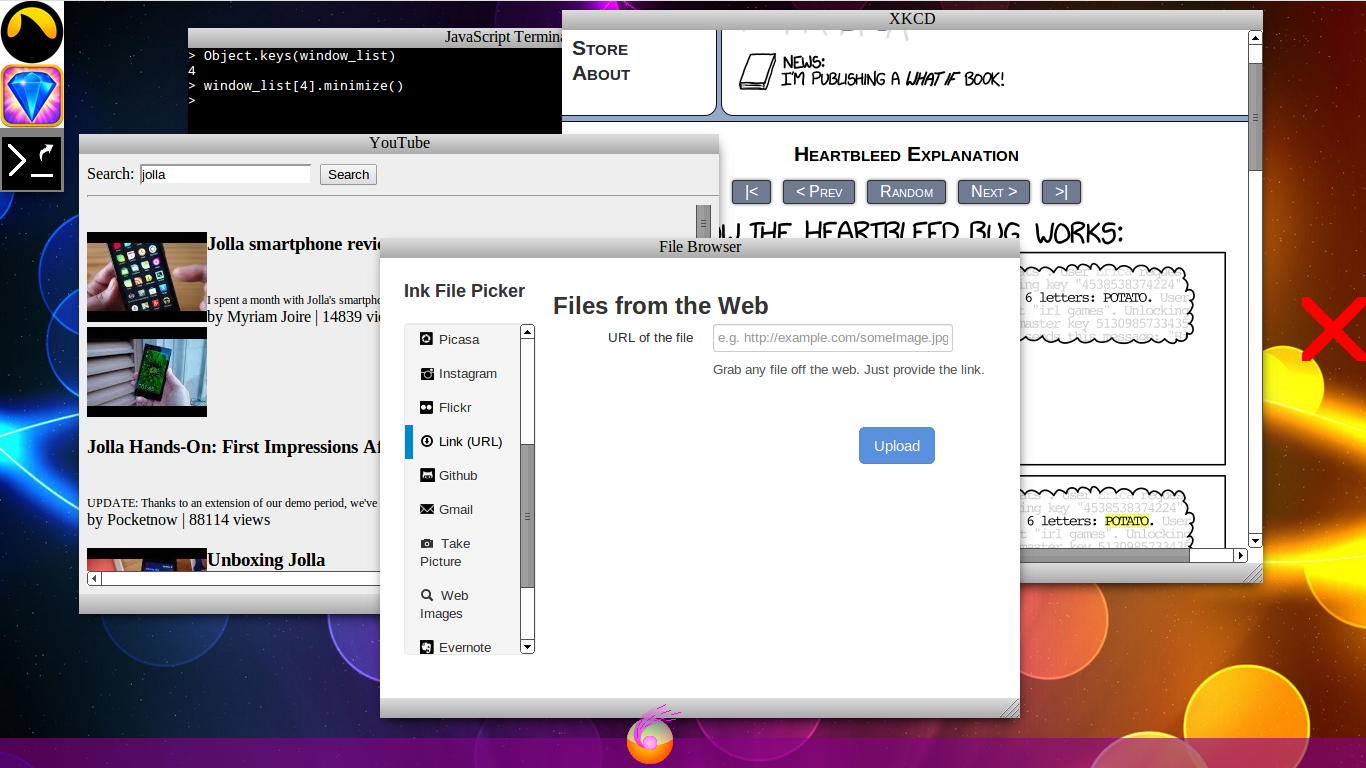Click the Upload button
This screenshot has height=768, width=1366.
tap(896, 445)
